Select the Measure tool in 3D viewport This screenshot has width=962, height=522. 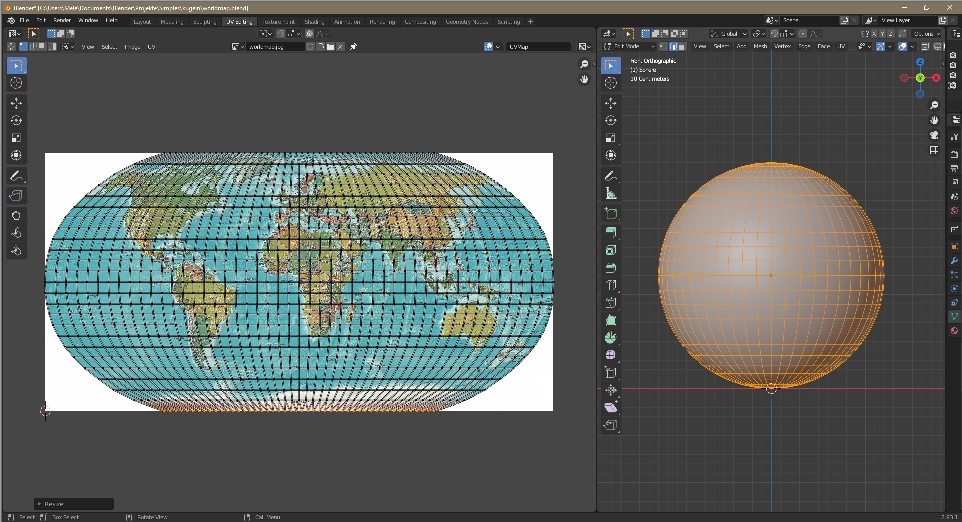pos(610,194)
